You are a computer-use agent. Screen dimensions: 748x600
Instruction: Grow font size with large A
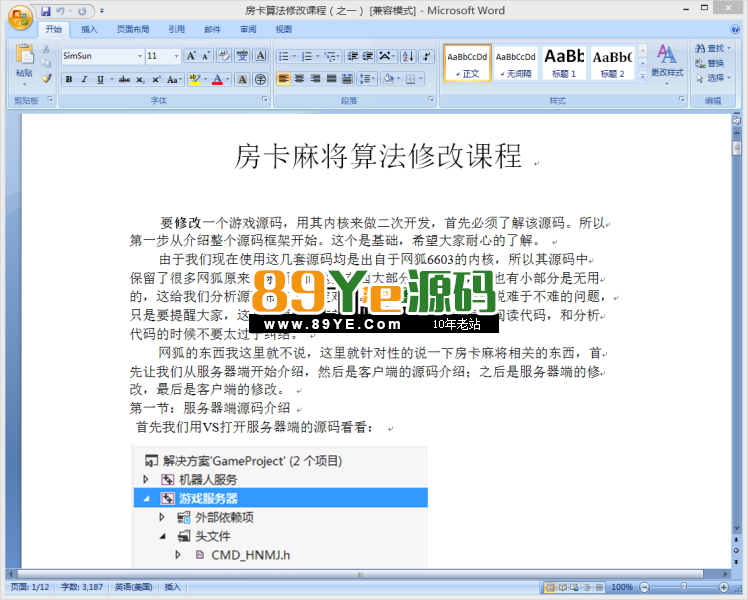click(191, 56)
